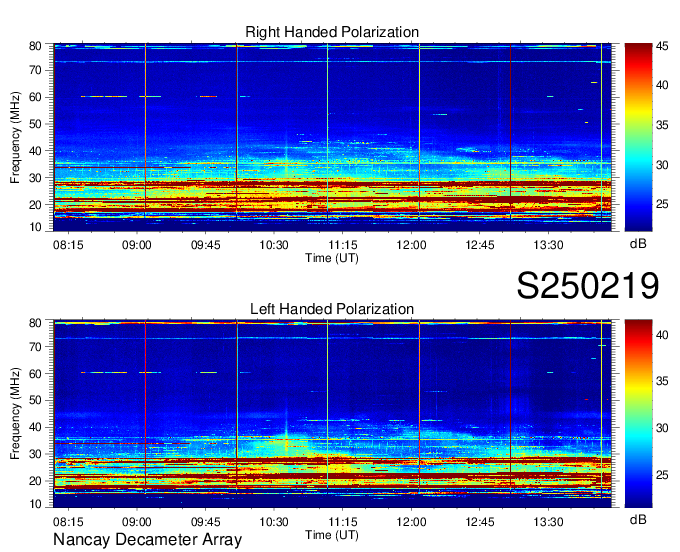Click the 40 value on the right-handed colorbar
680x552 pixels.
(662, 85)
